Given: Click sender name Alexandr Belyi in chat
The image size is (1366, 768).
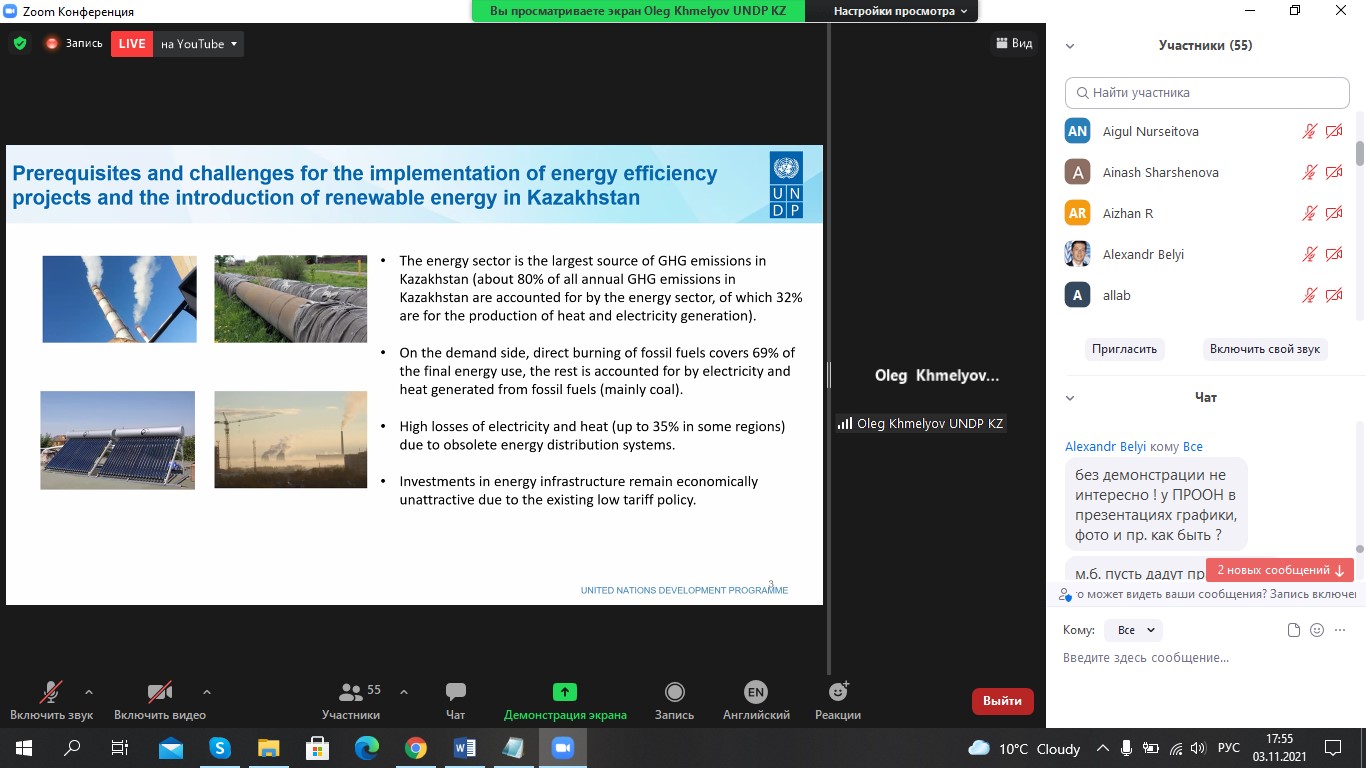Looking at the screenshot, I should tap(1105, 447).
